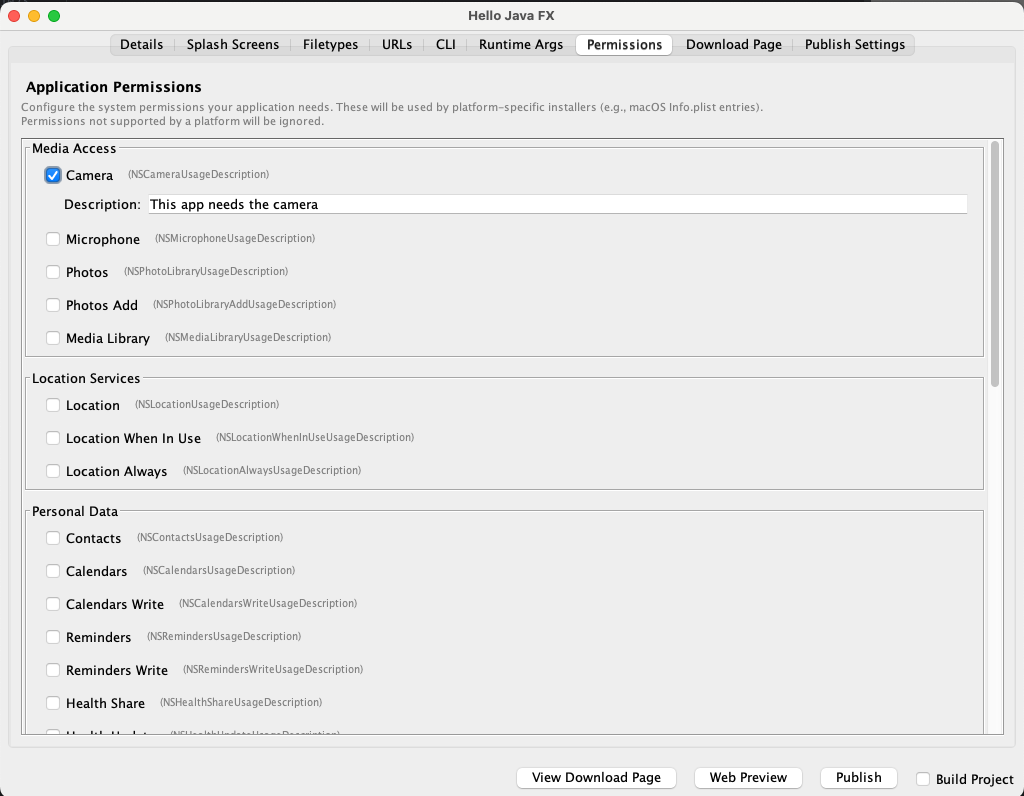
Task: Switch to the Runtime Args tab
Action: 519,44
